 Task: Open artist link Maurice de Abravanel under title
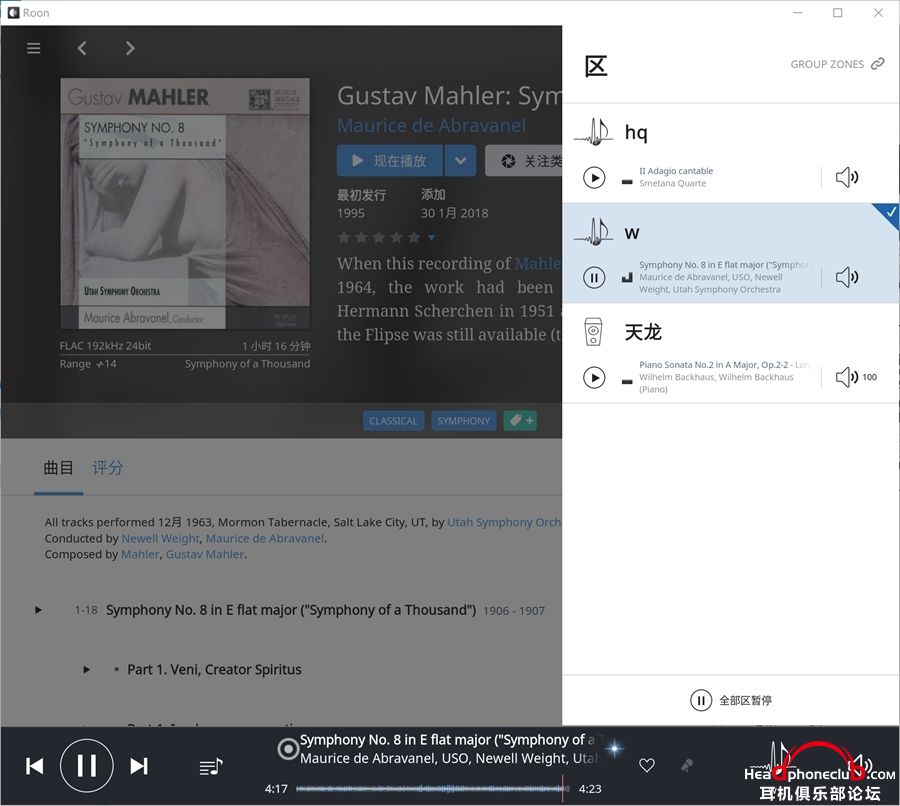[x=431, y=126]
